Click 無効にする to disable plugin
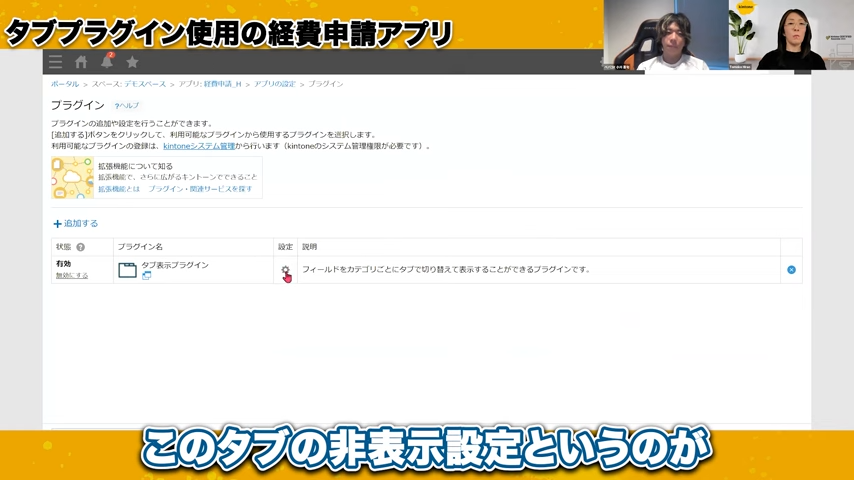This screenshot has height=480, width=854. (72, 275)
